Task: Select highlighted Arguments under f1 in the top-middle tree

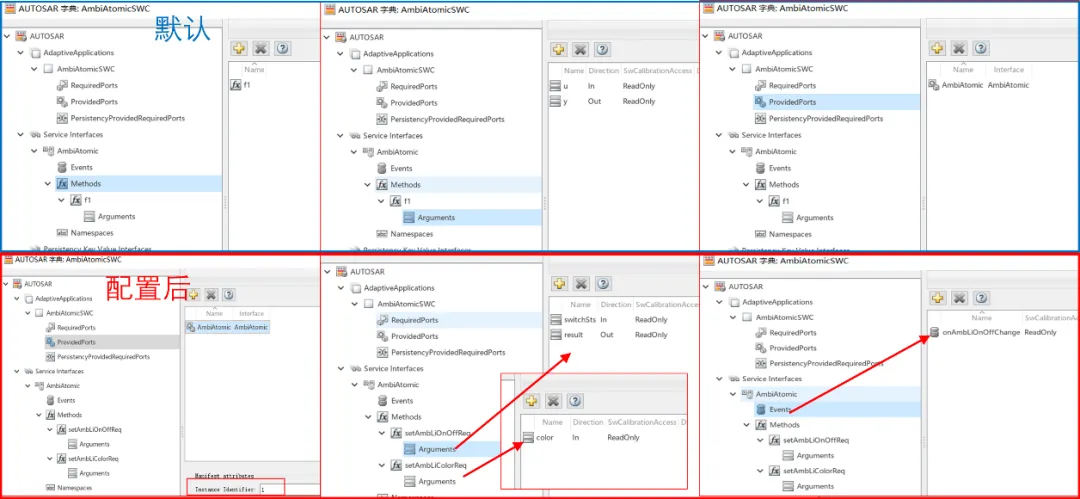Action: [436, 218]
